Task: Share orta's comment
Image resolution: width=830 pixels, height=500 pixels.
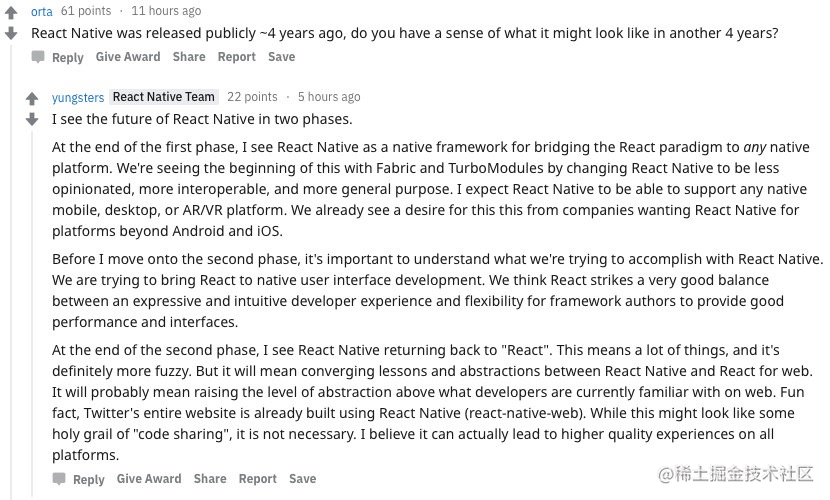Action: [189, 57]
